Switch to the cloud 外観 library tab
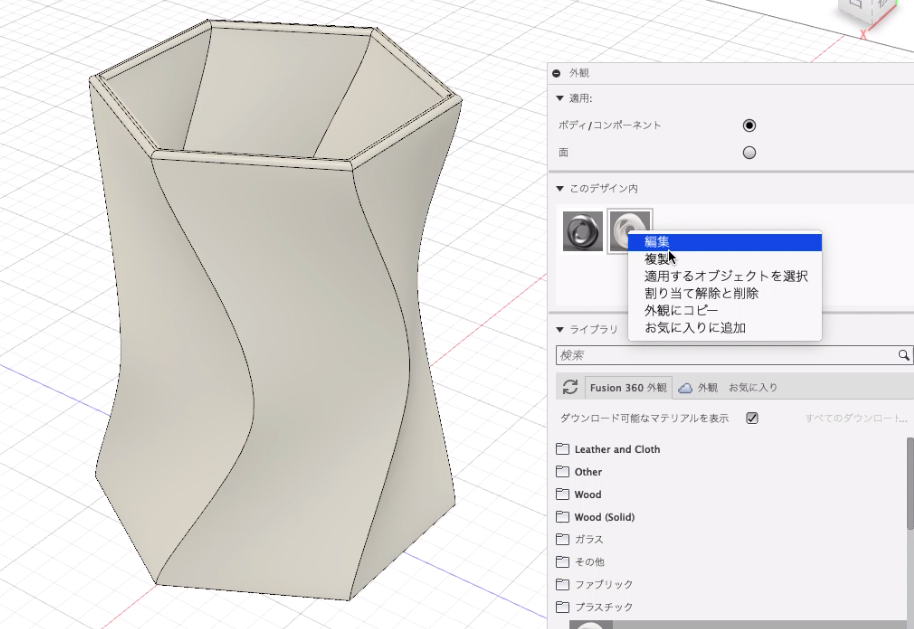Viewport: 914px width, 629px height. pyautogui.click(x=700, y=388)
